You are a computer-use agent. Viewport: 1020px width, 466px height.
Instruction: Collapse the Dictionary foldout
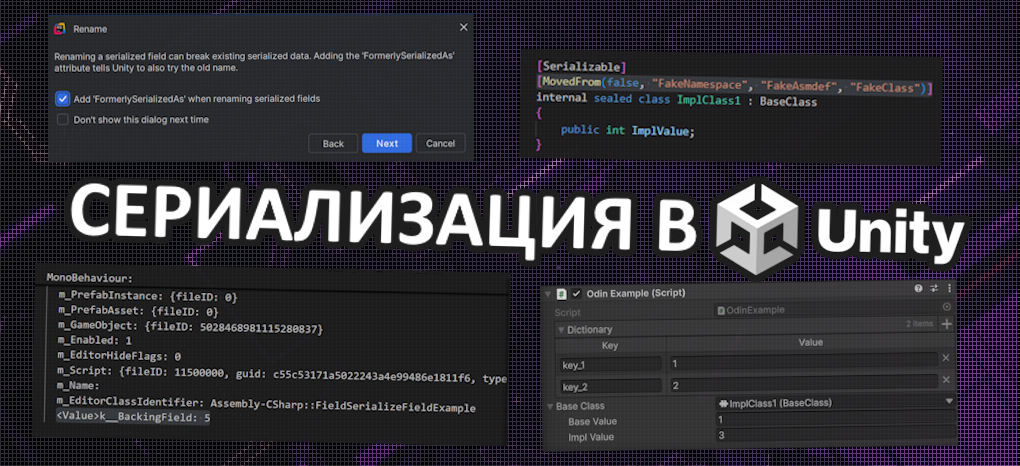point(561,329)
